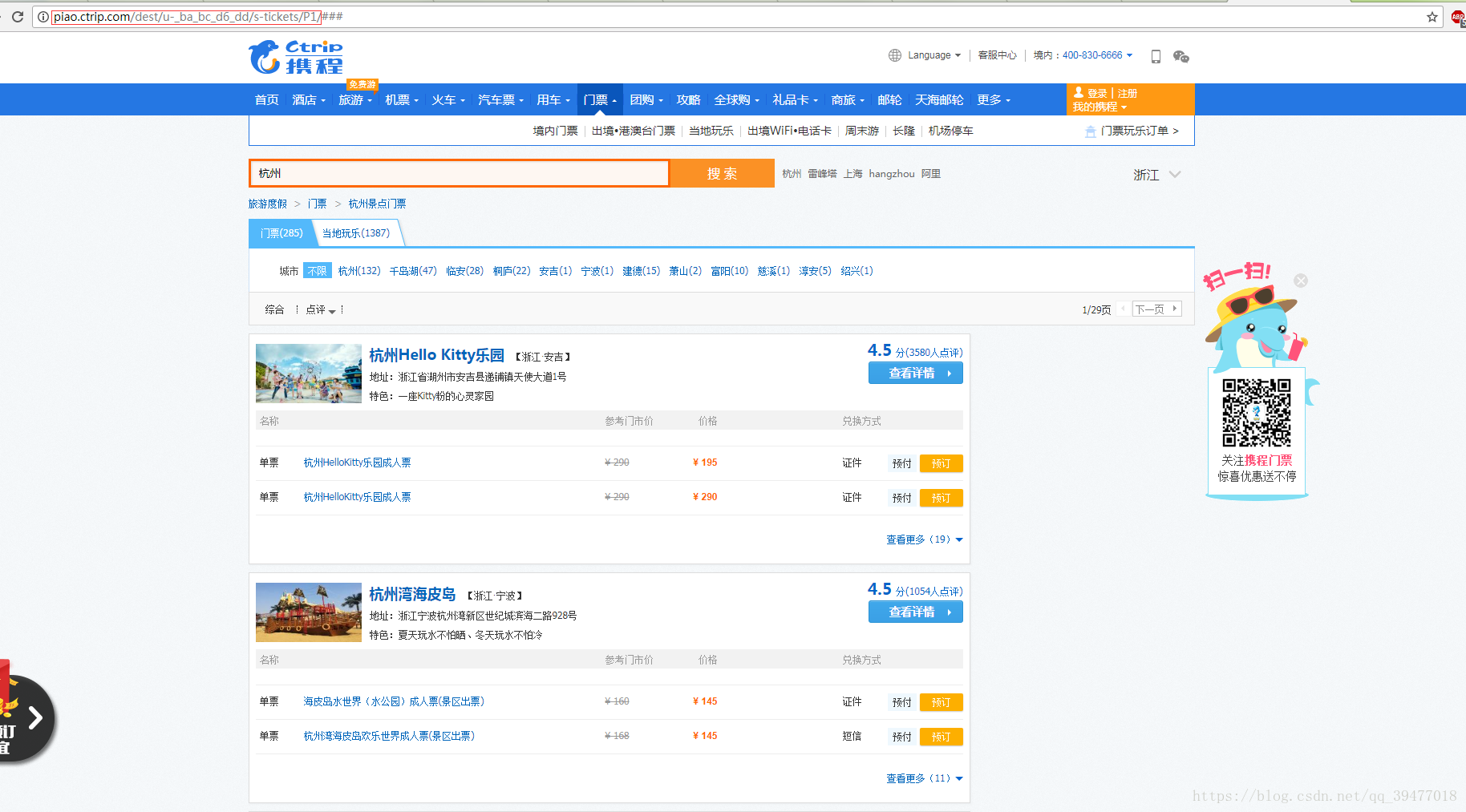Click 预订 for the ¥195 Hello Kitty ticket
The width and height of the screenshot is (1466, 812).
click(942, 463)
